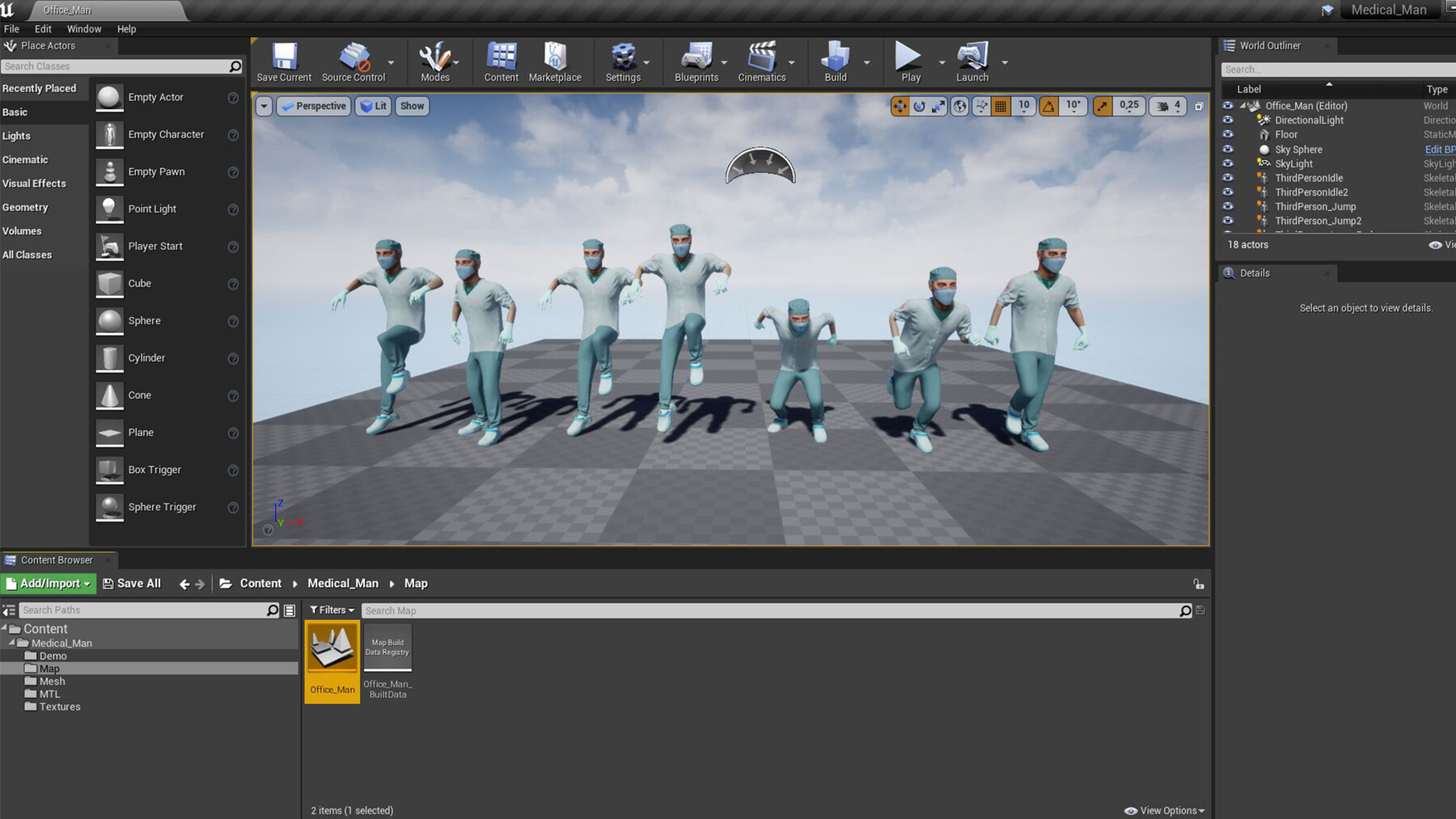Open the Perspective view dropdown
The height and width of the screenshot is (819, 1456).
pos(313,106)
